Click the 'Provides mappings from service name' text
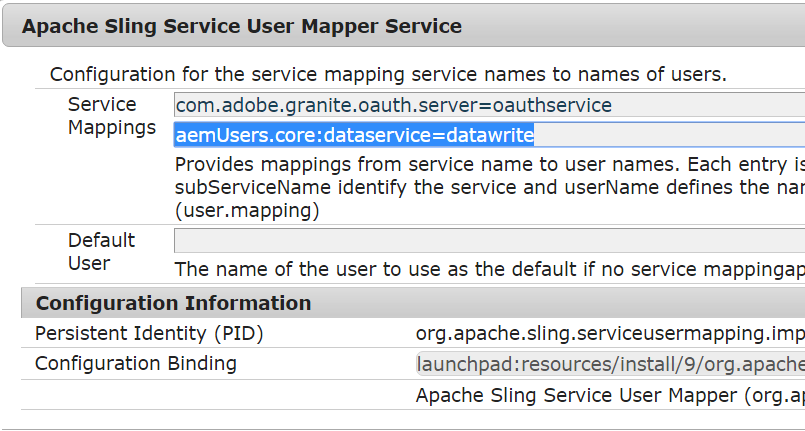The height and width of the screenshot is (431, 805). click(490, 165)
